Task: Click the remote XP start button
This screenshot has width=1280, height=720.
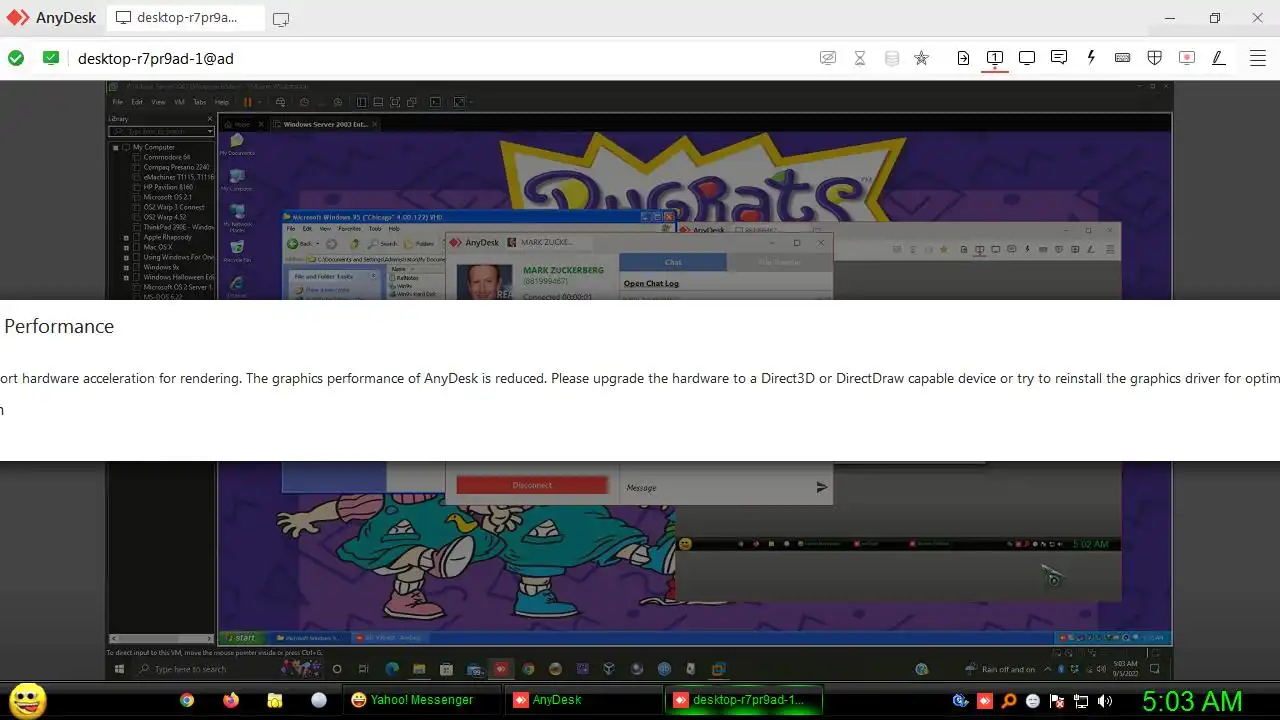Action: (x=241, y=637)
